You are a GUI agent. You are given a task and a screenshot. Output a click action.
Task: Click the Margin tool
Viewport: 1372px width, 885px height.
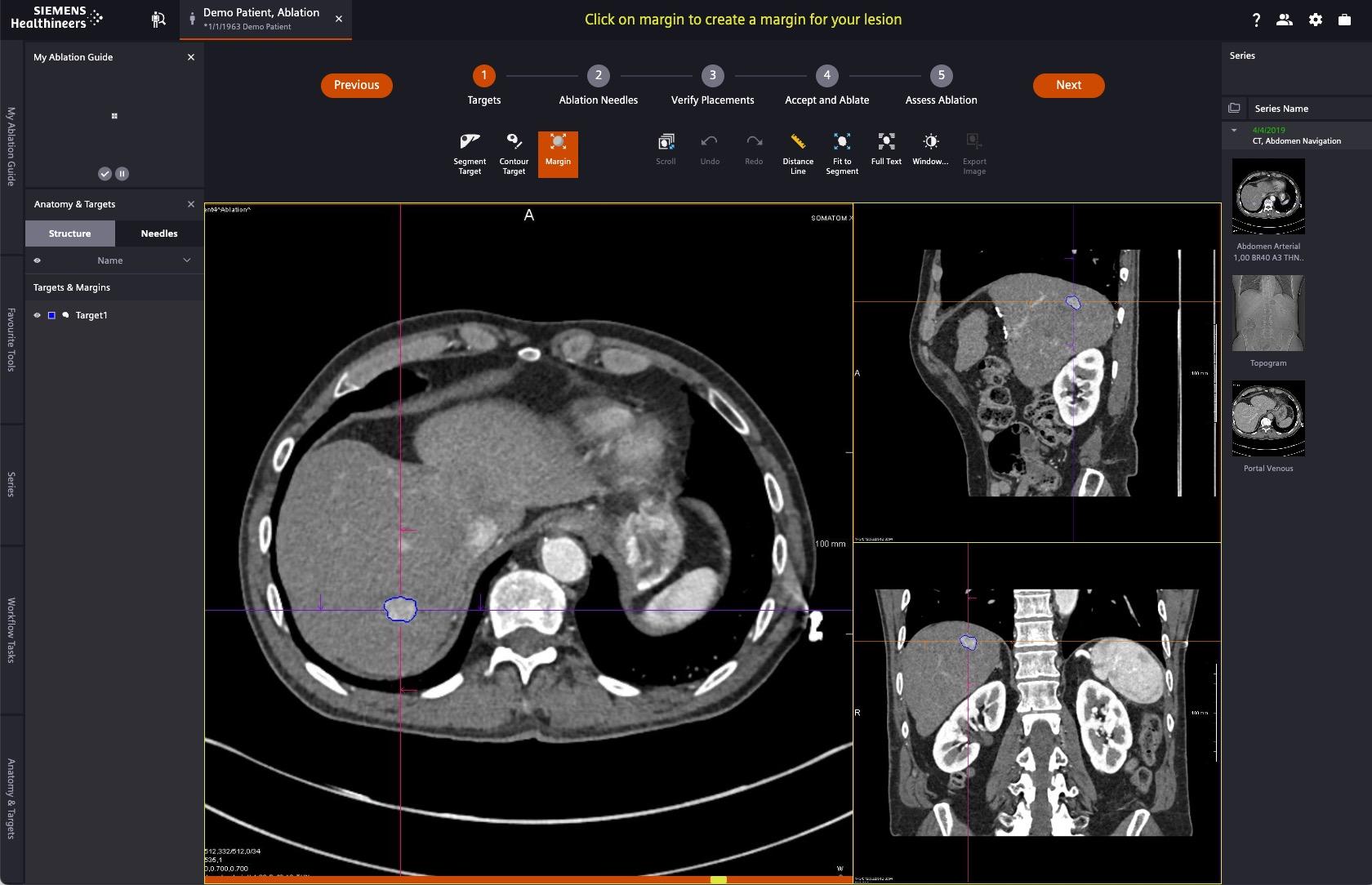click(x=558, y=153)
